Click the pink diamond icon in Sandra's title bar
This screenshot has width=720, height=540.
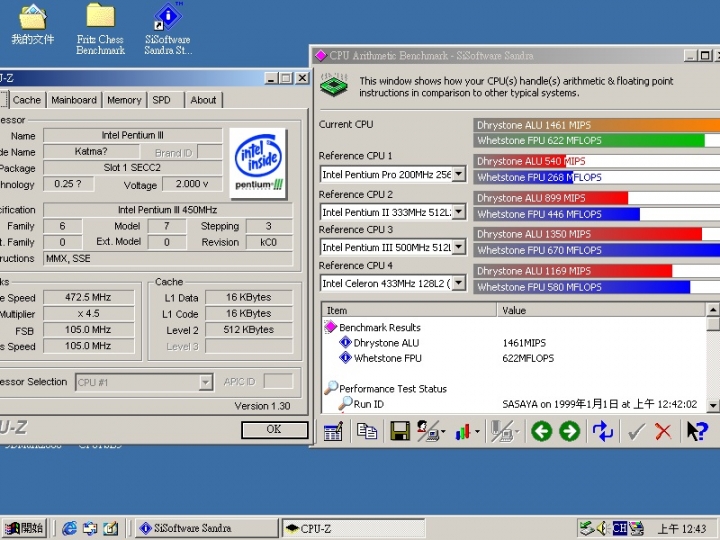point(321,56)
